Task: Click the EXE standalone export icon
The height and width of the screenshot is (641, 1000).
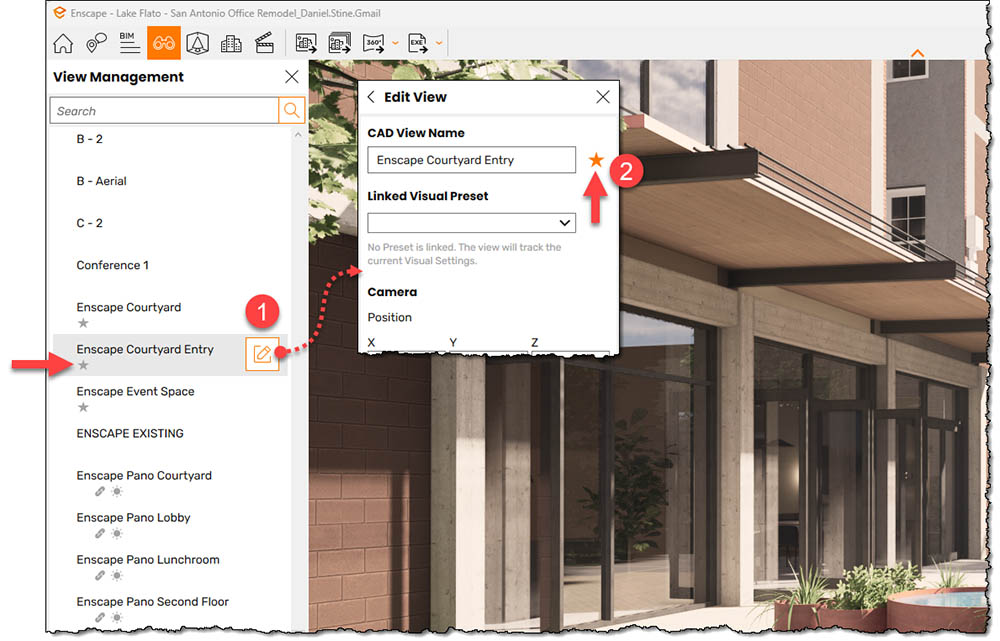Action: [418, 43]
